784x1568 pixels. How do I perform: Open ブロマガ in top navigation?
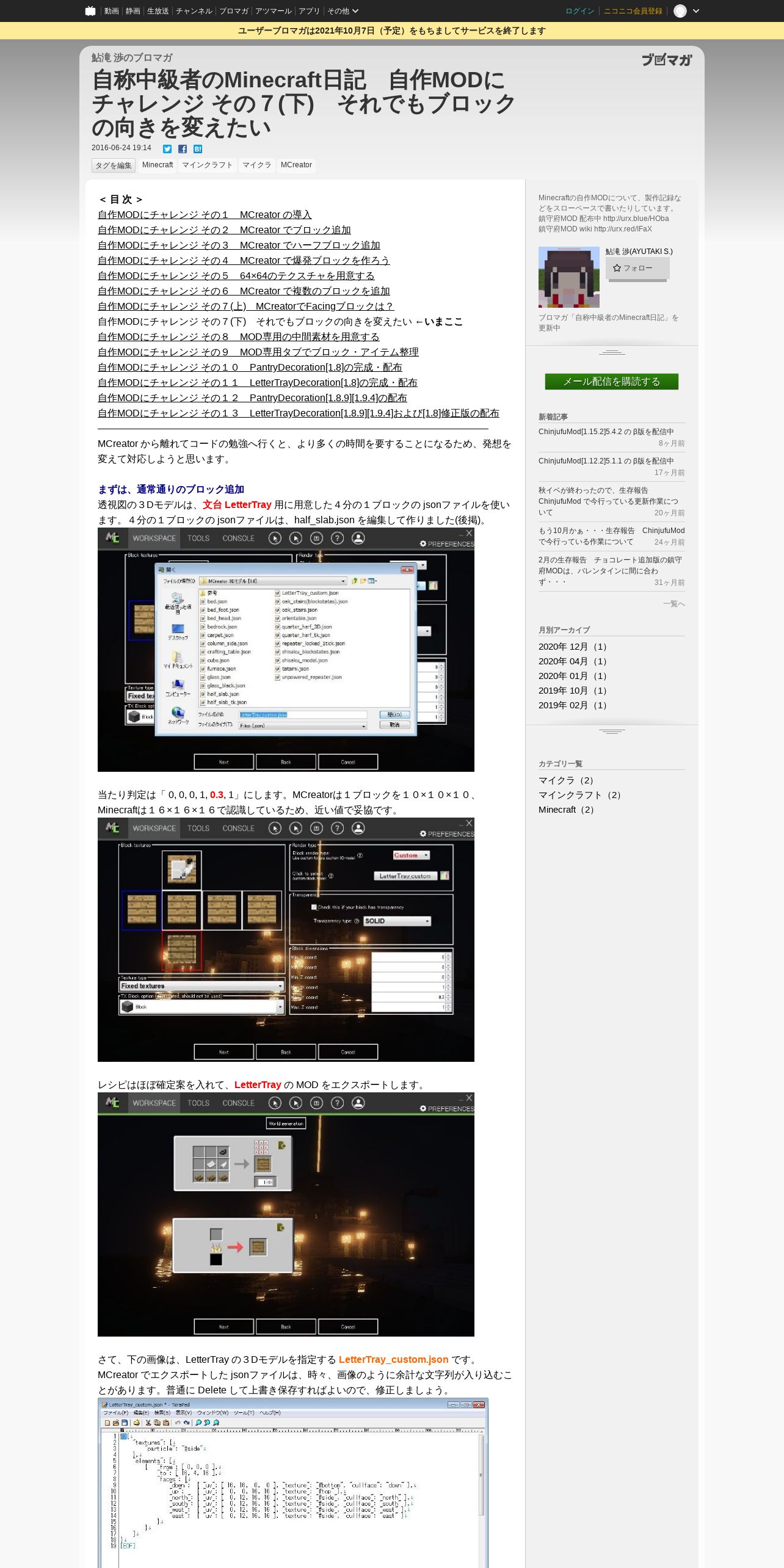point(234,11)
